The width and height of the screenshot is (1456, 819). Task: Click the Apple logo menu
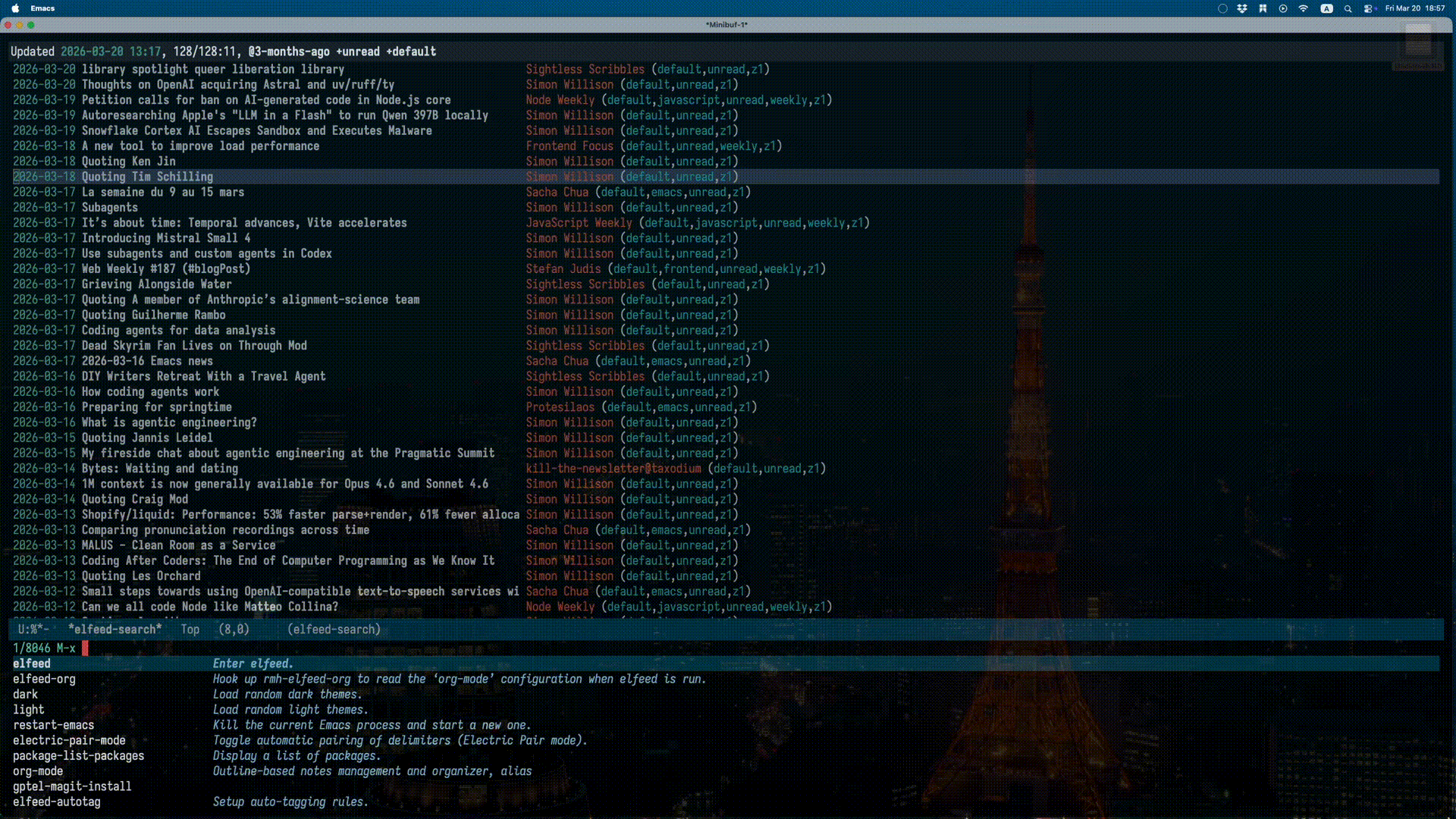(x=15, y=8)
